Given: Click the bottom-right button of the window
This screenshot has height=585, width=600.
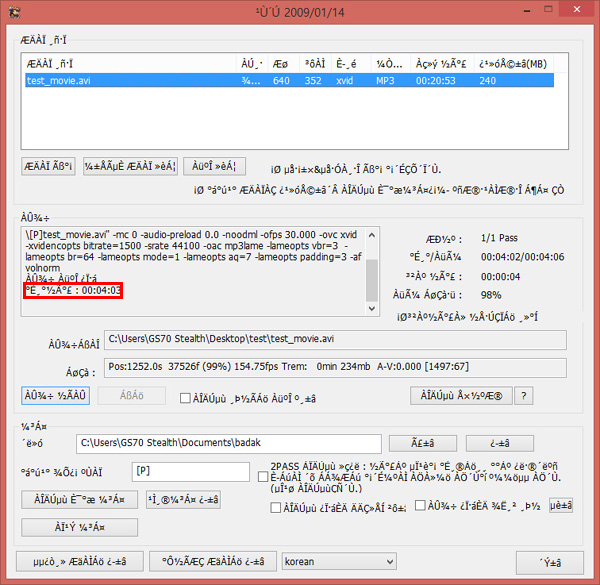Looking at the screenshot, I should (550, 562).
